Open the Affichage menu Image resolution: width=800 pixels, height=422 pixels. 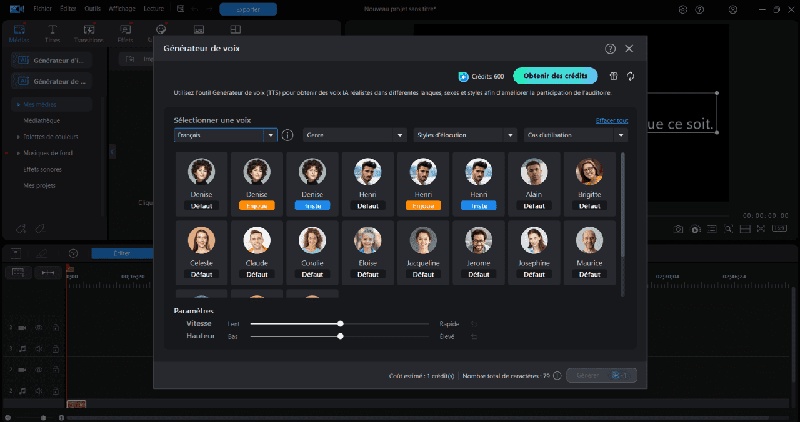122,9
